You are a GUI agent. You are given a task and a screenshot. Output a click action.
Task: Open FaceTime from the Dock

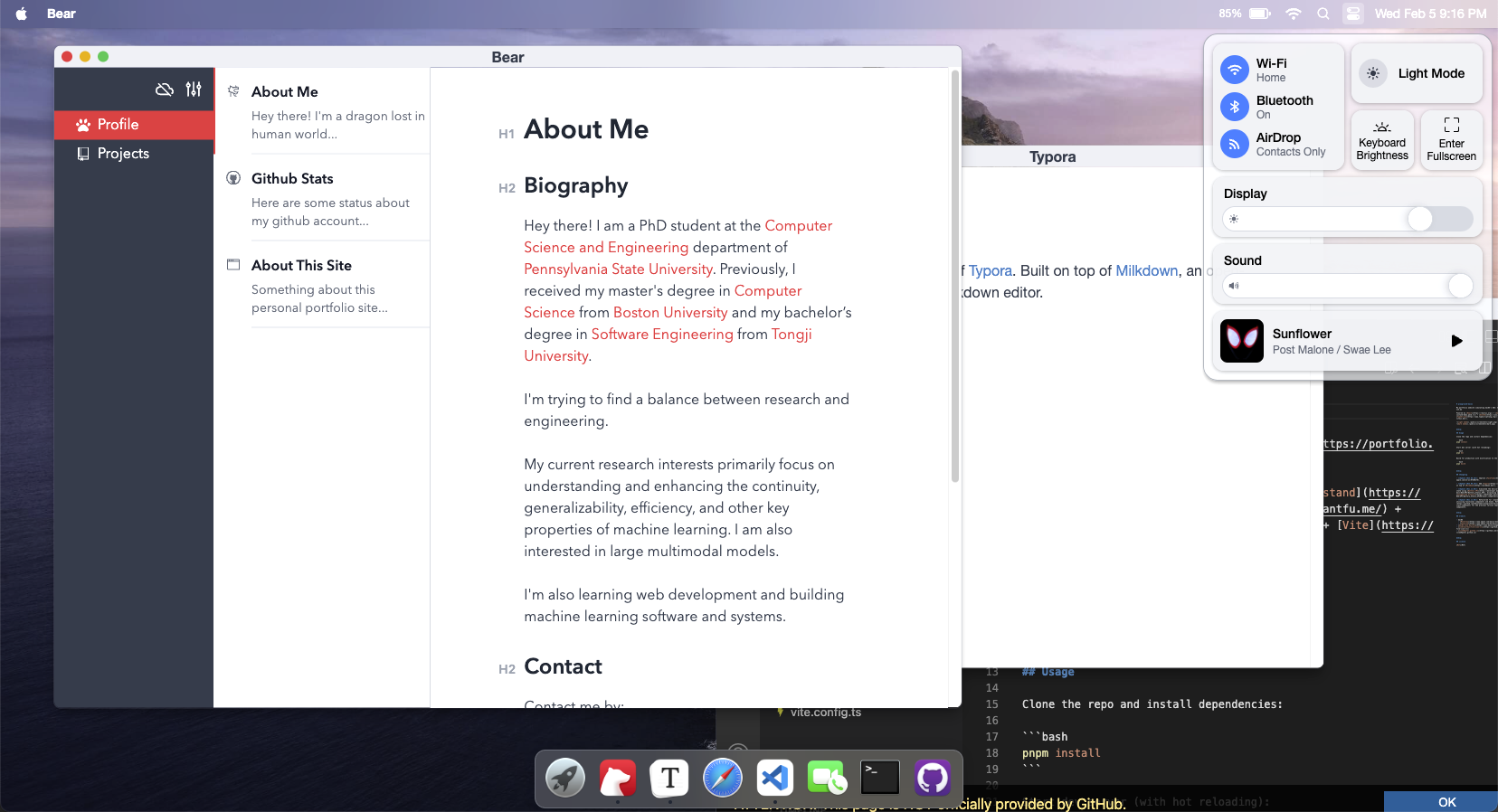827,778
